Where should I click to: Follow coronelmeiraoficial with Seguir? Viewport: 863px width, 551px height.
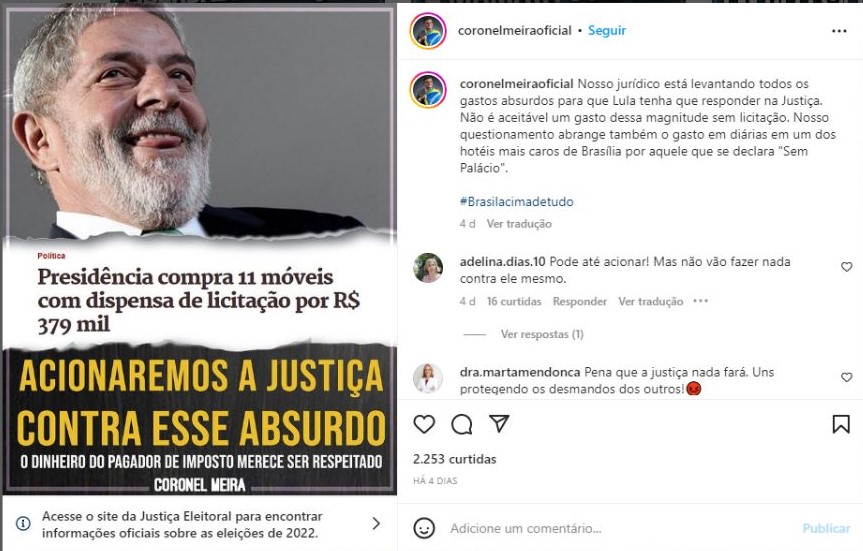[607, 30]
